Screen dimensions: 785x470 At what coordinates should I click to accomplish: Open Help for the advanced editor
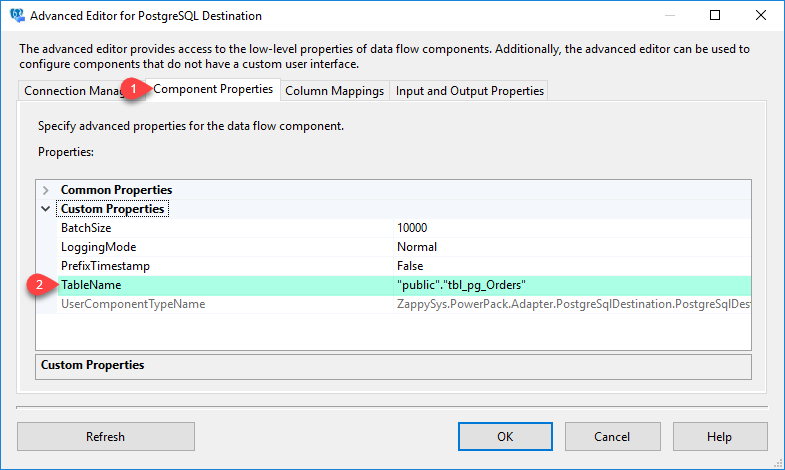pos(719,437)
